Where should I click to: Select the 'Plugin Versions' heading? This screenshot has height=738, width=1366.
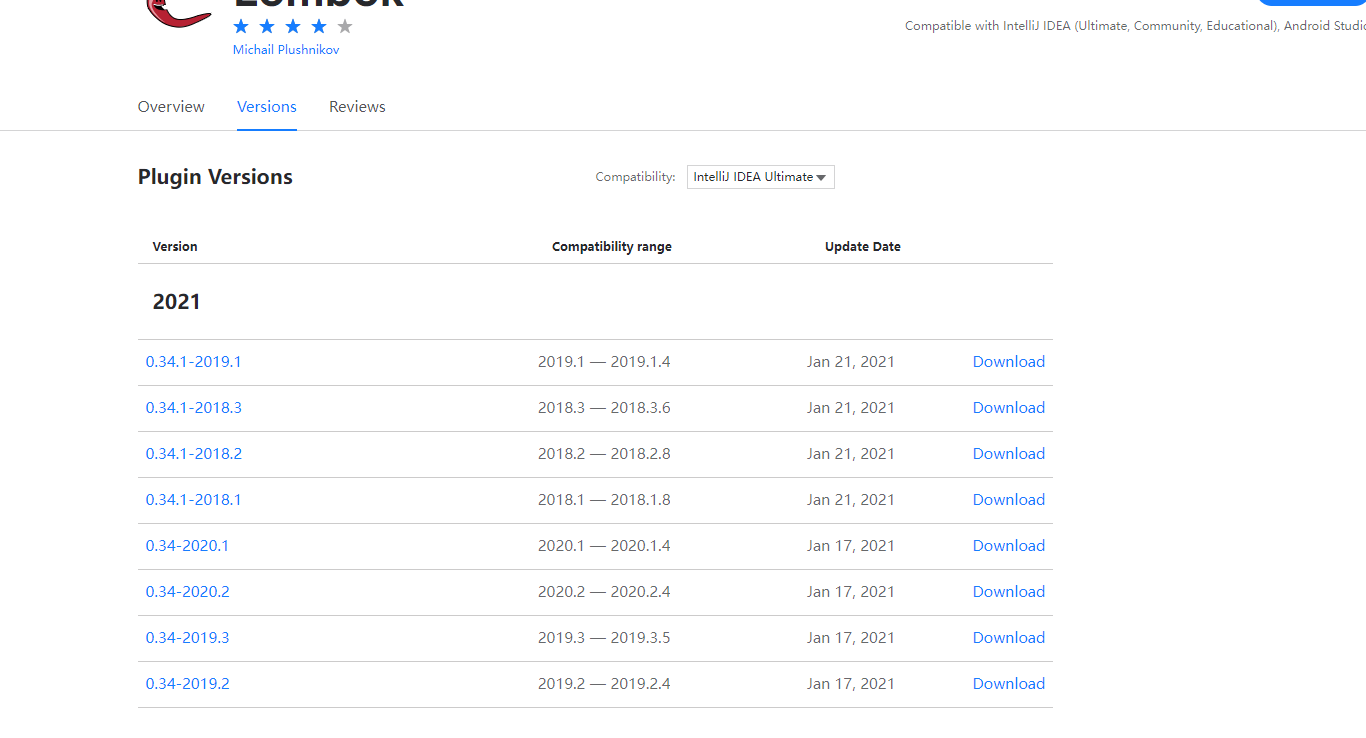(215, 177)
